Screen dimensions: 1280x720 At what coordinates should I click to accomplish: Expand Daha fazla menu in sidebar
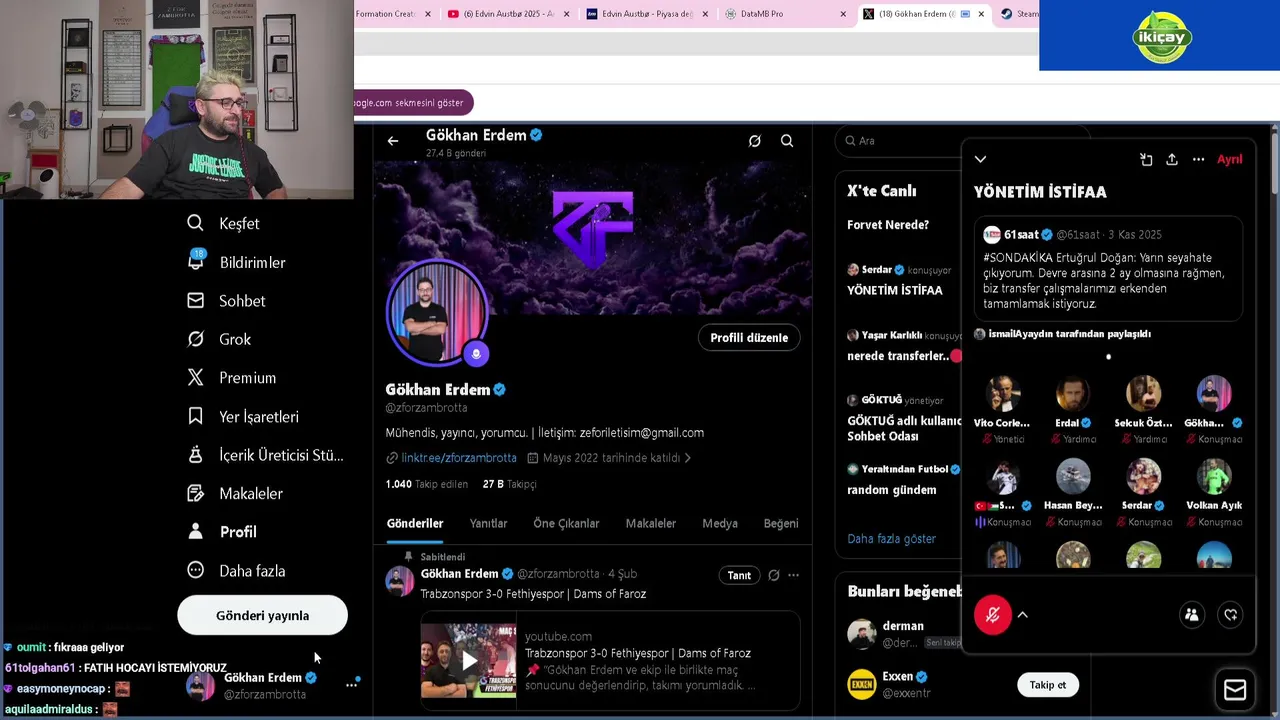[236, 571]
